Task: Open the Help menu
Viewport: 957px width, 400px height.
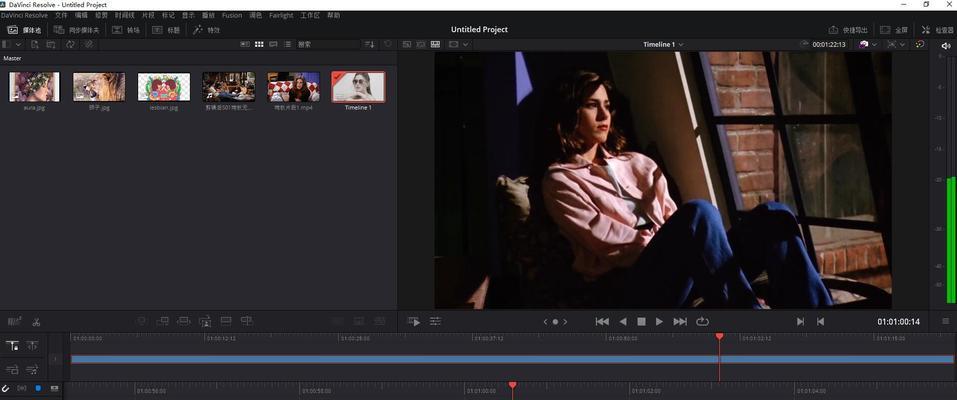Action: (333, 15)
